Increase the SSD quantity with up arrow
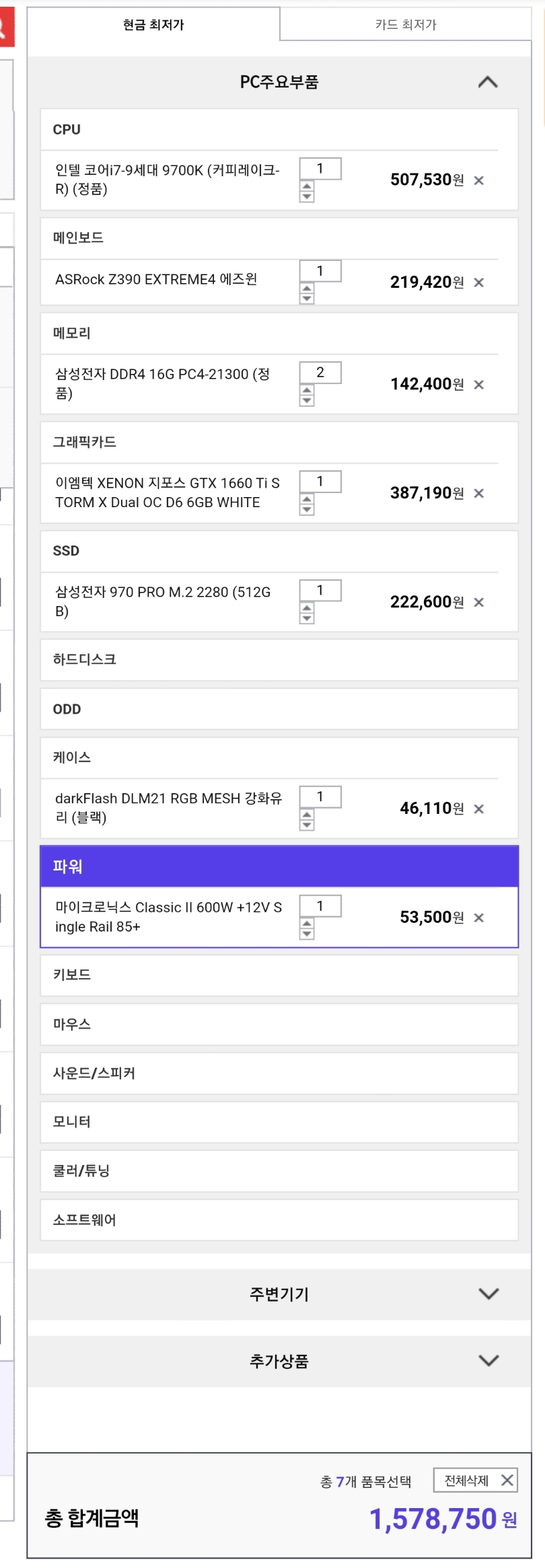This screenshot has height=1568, width=545. tap(307, 608)
